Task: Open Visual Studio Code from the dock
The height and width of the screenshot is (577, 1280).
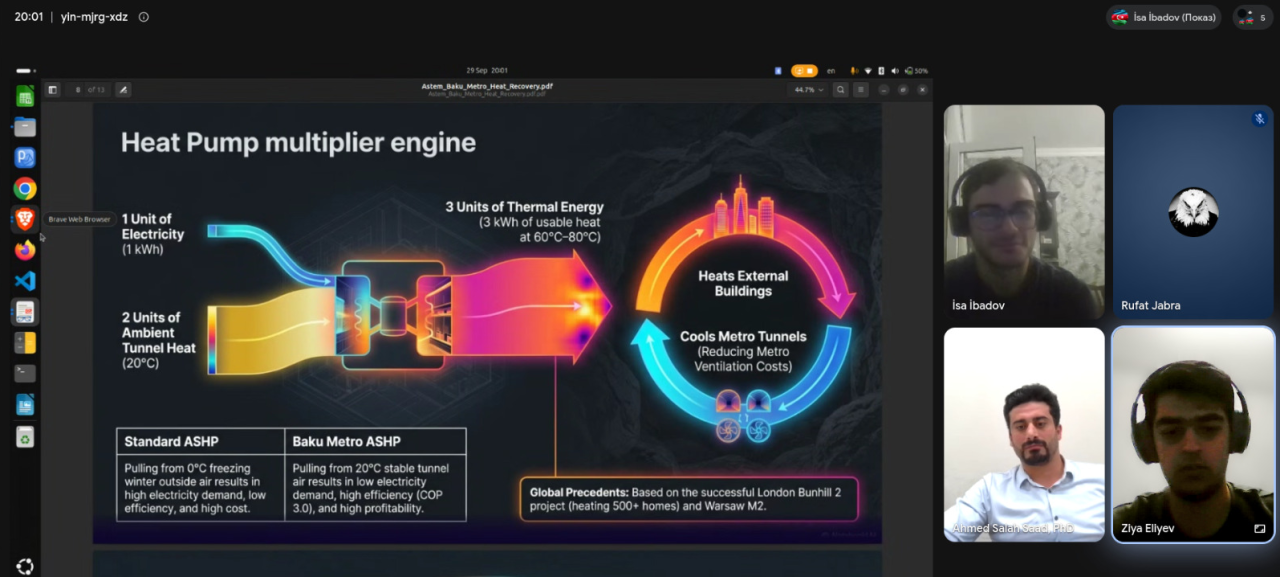Action: 25,281
